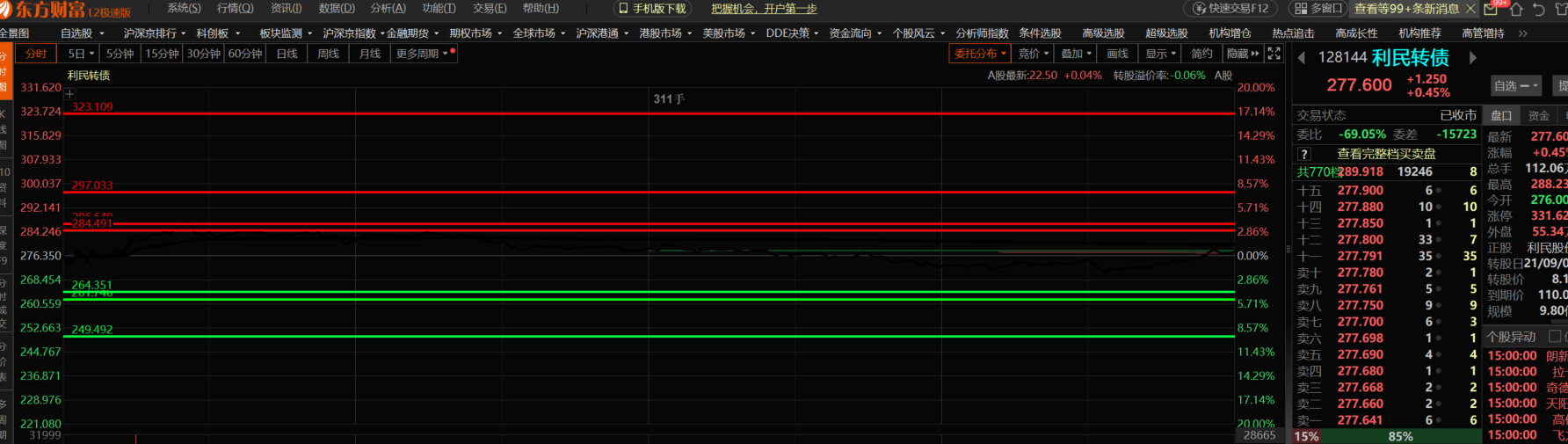Open the 资讯(I) menu

pos(287,8)
